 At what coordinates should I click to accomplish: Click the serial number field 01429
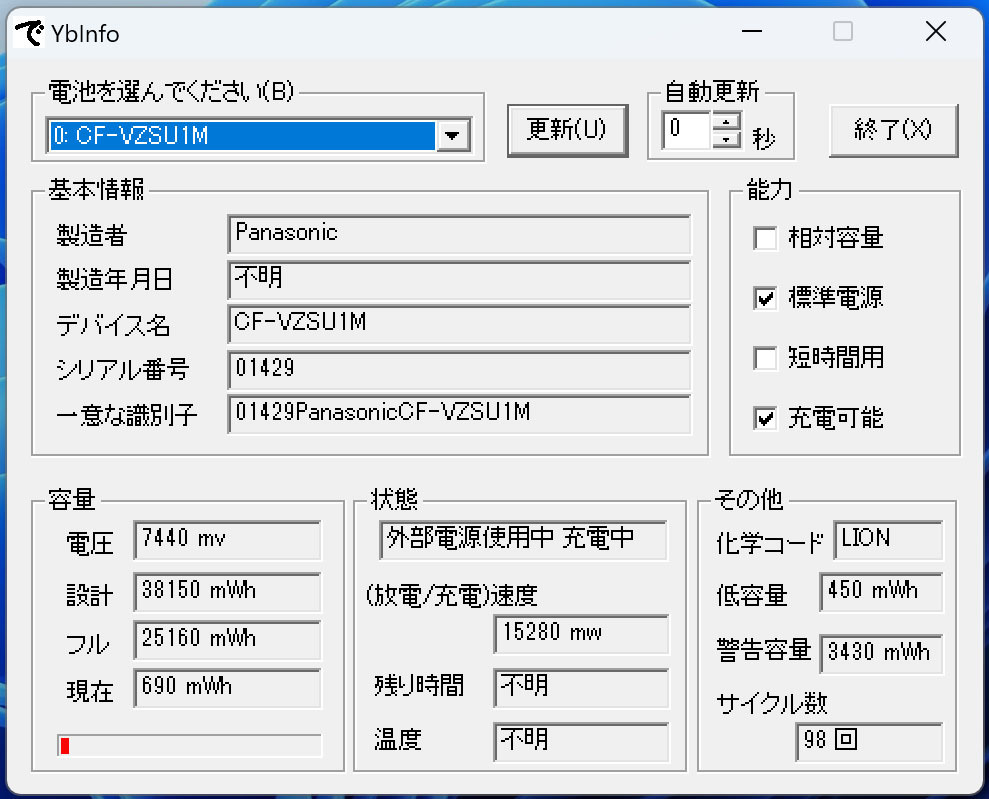point(459,370)
